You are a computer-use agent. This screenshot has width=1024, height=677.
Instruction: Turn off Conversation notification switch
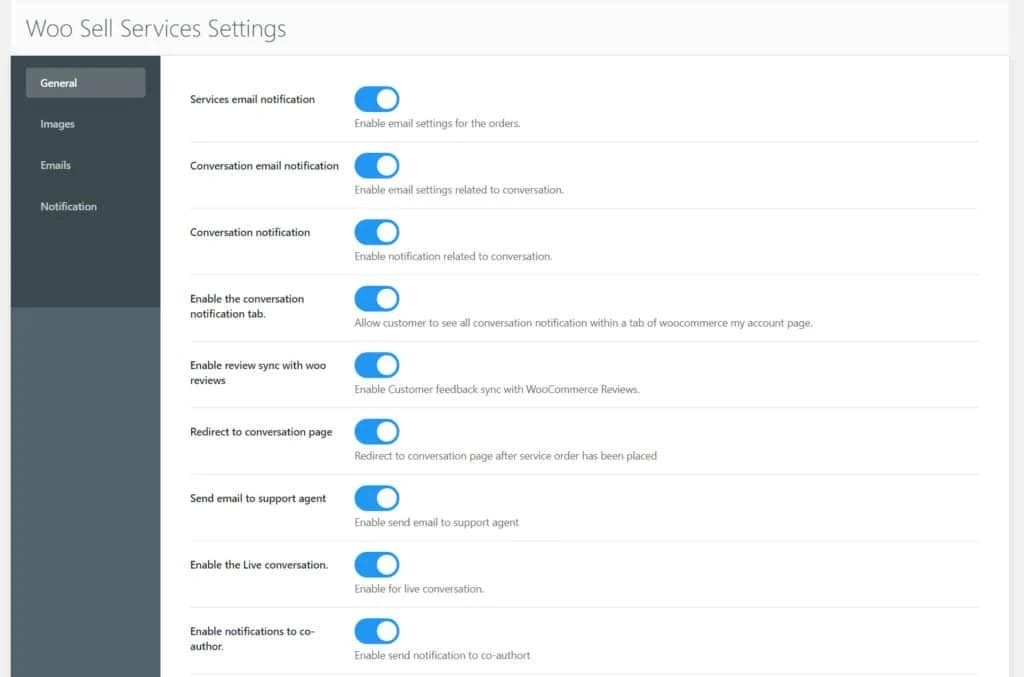(376, 232)
